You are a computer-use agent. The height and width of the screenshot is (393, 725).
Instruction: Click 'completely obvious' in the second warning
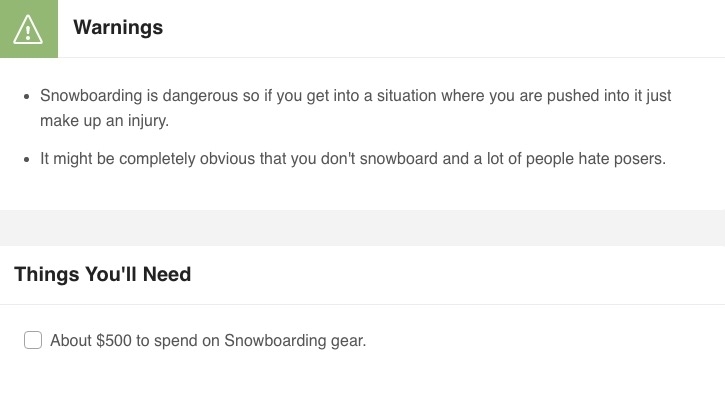(x=187, y=159)
